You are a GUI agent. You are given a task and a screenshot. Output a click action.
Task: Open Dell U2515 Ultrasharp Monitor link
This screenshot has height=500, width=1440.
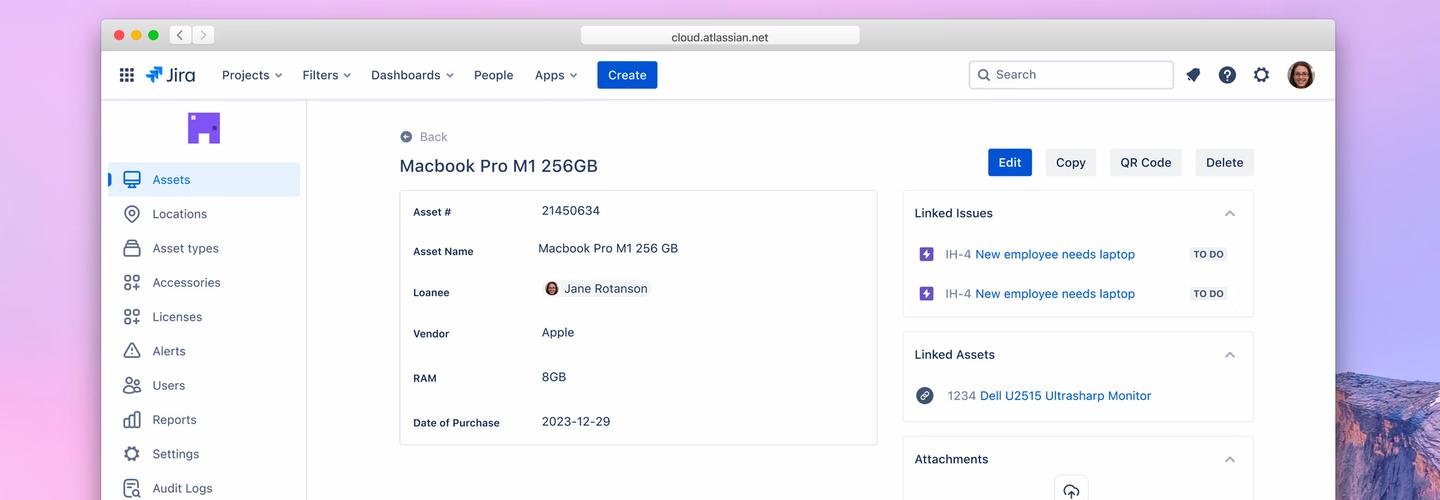pos(1065,396)
